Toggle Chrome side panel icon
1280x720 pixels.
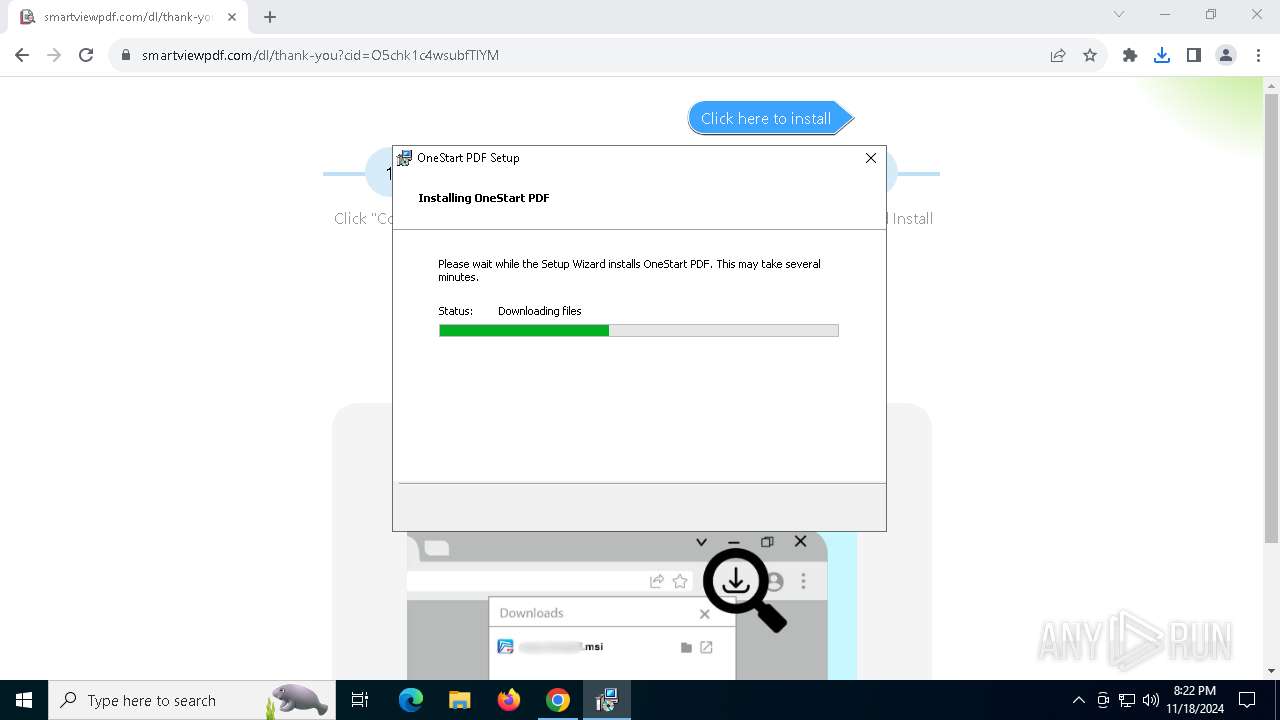coord(1194,55)
